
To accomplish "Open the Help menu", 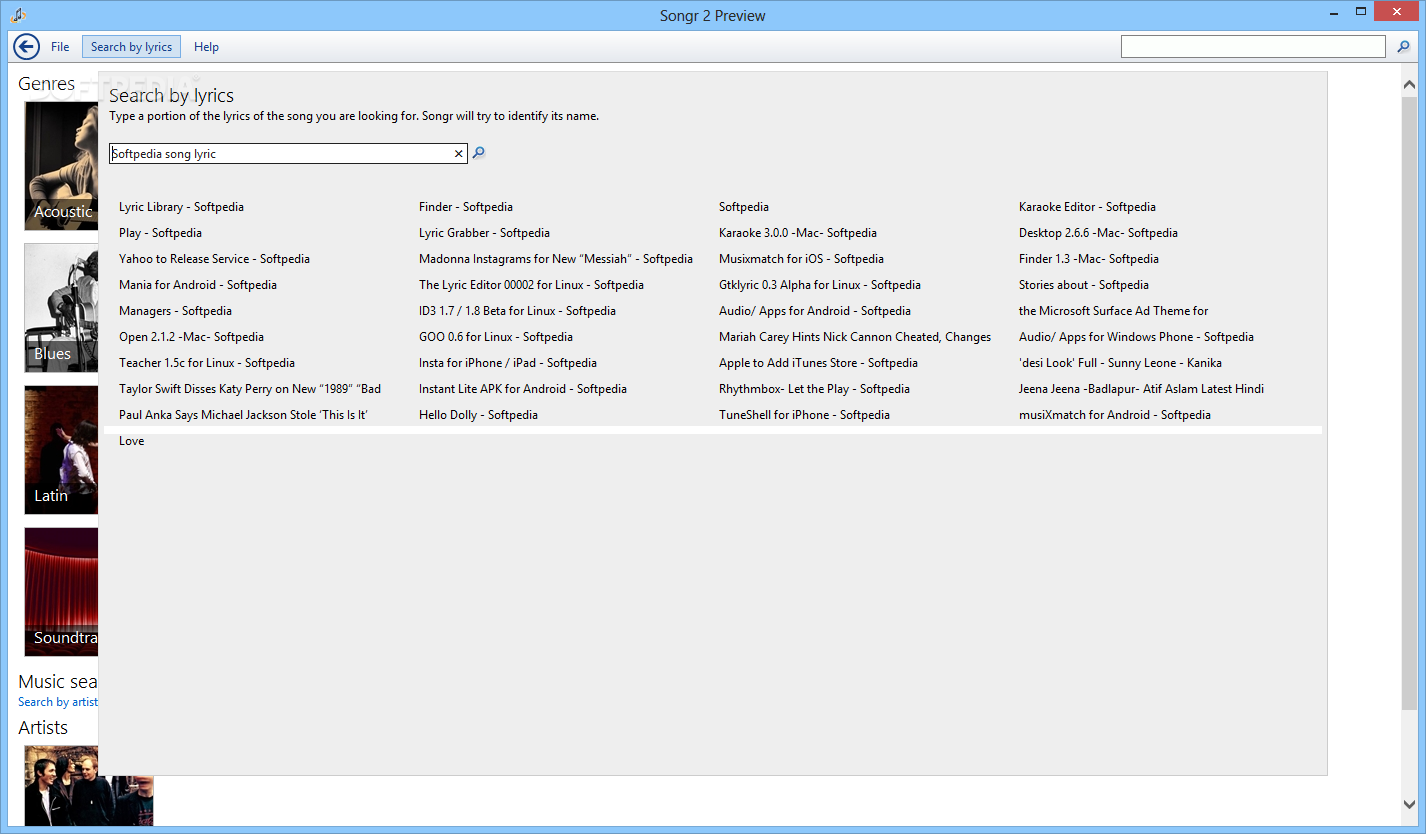I will click(x=206, y=47).
